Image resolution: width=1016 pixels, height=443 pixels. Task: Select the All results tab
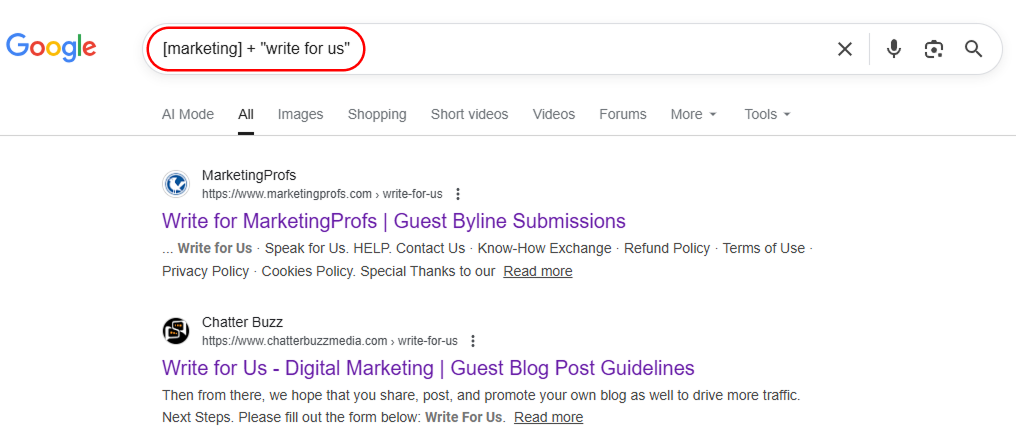point(246,115)
